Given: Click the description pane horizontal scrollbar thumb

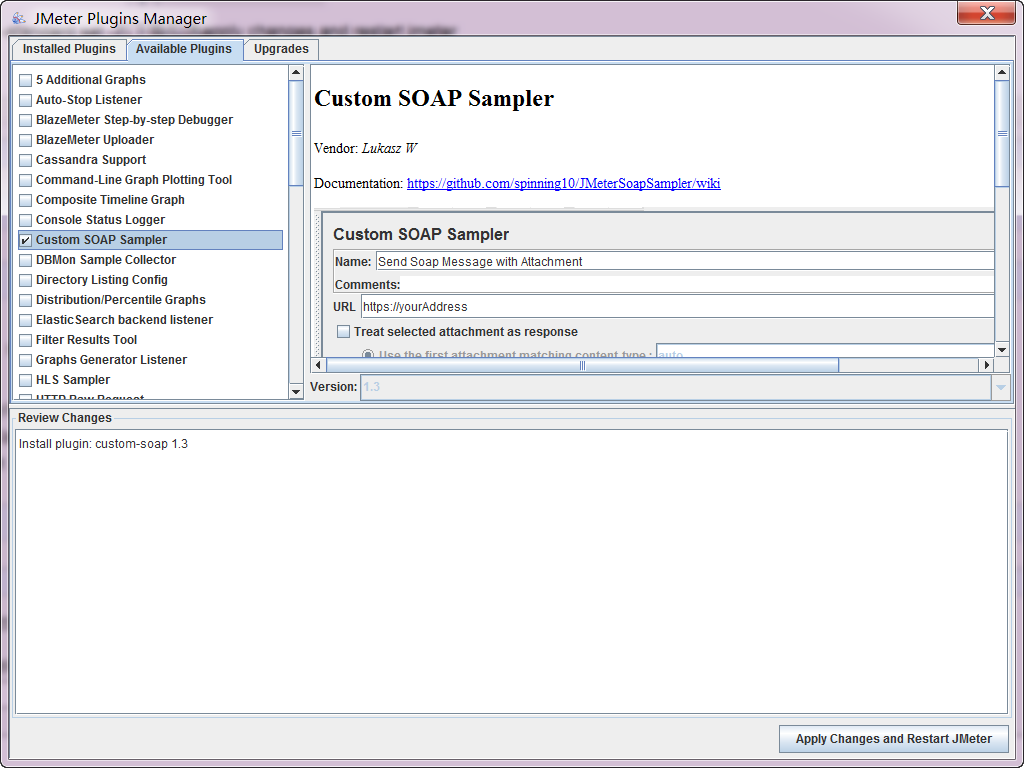Looking at the screenshot, I should pyautogui.click(x=582, y=365).
